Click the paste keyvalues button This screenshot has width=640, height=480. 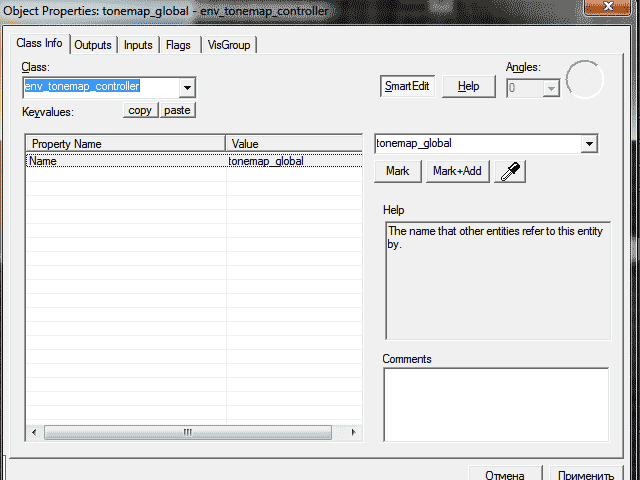click(x=177, y=110)
